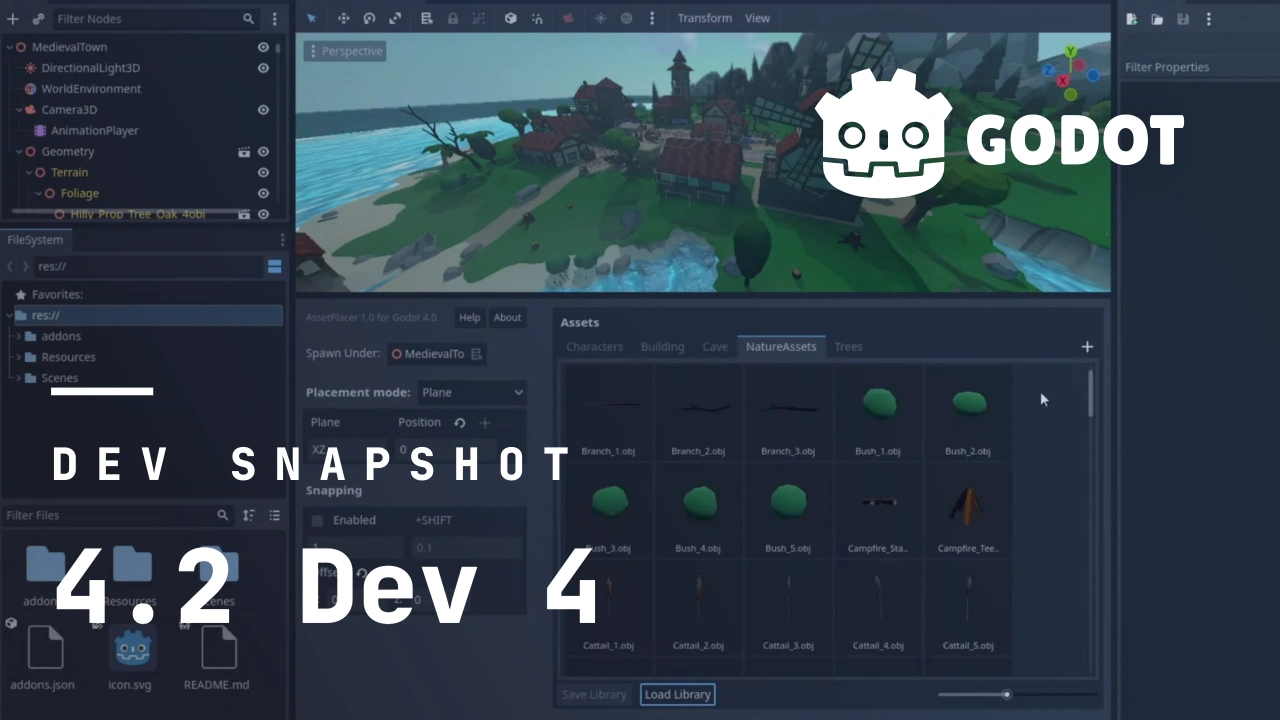Expand the Resources folder in FileSystem
The width and height of the screenshot is (1280, 720).
coord(18,357)
